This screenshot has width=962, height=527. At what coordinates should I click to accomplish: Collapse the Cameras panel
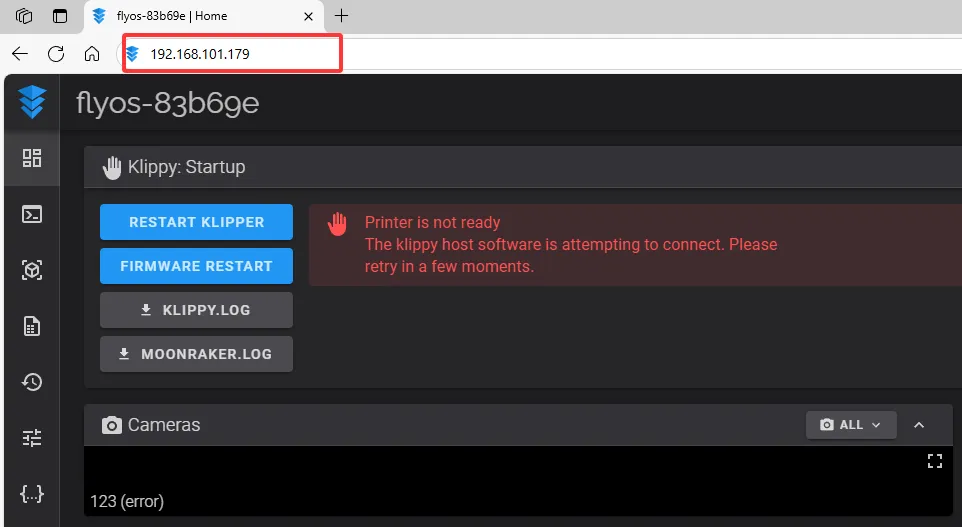tap(919, 425)
